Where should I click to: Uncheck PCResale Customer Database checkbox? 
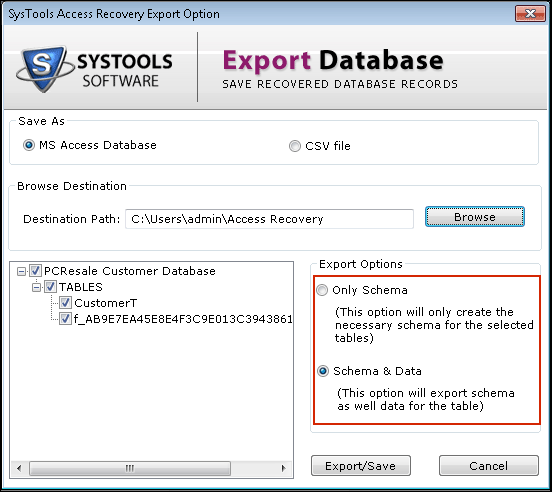pos(35,271)
